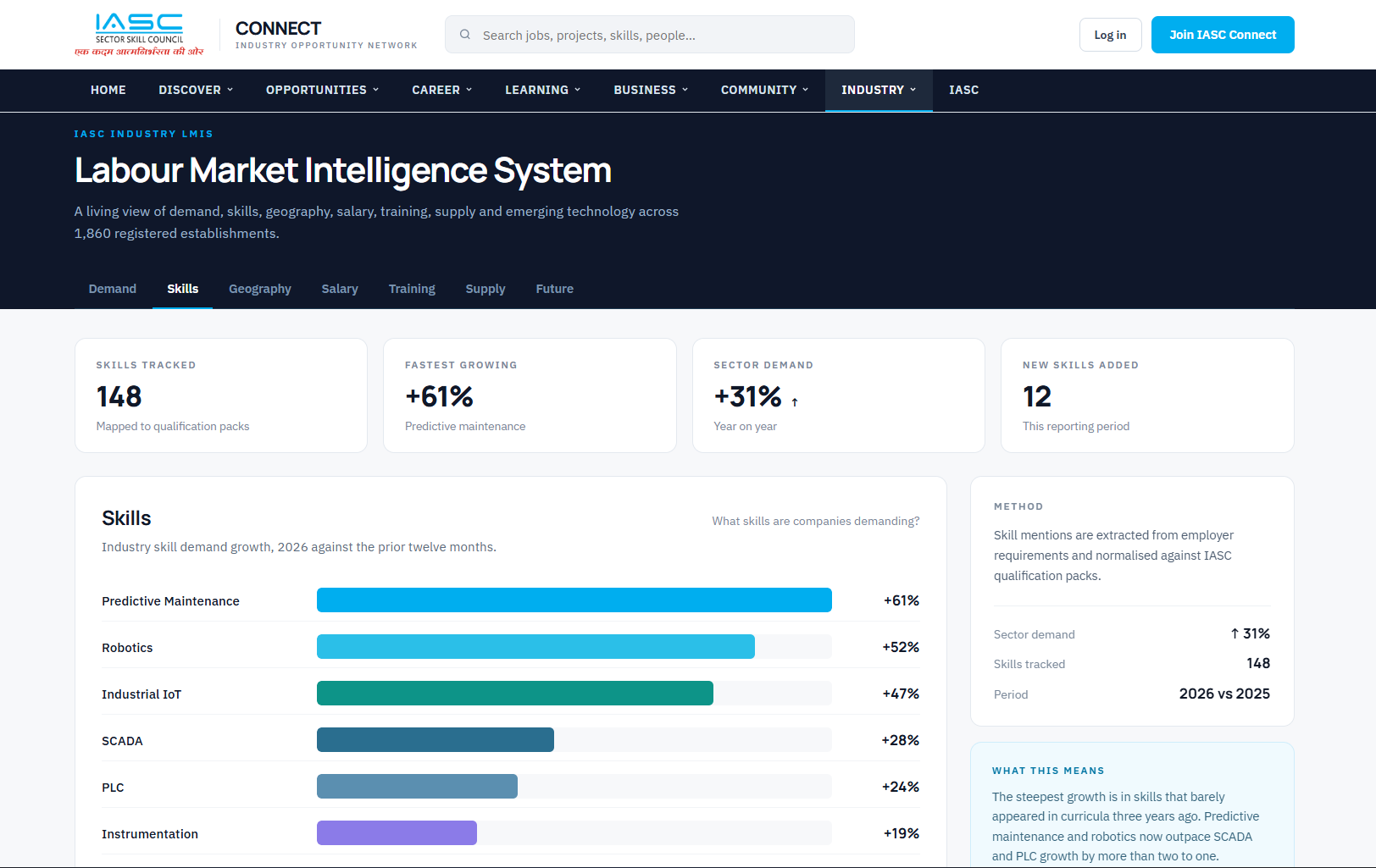Click the 'METHOD' panel heading
The image size is (1376, 868).
[1018, 506]
